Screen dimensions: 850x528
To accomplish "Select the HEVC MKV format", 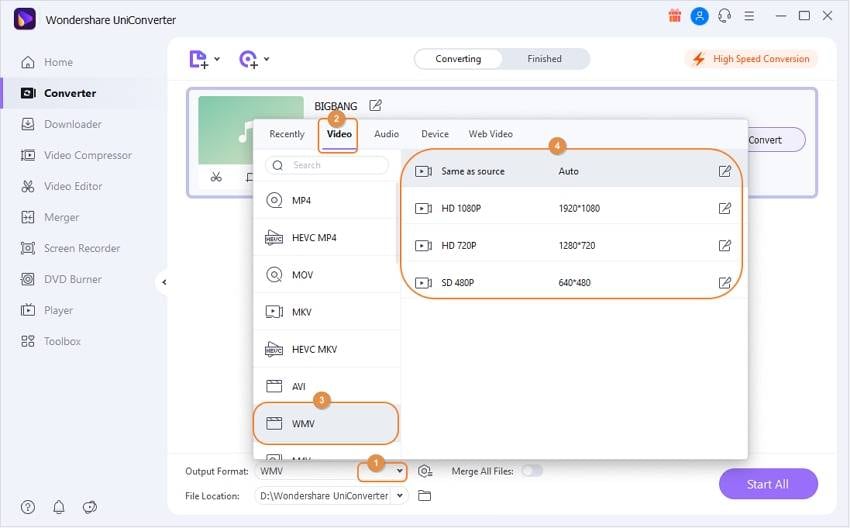I will click(x=326, y=349).
